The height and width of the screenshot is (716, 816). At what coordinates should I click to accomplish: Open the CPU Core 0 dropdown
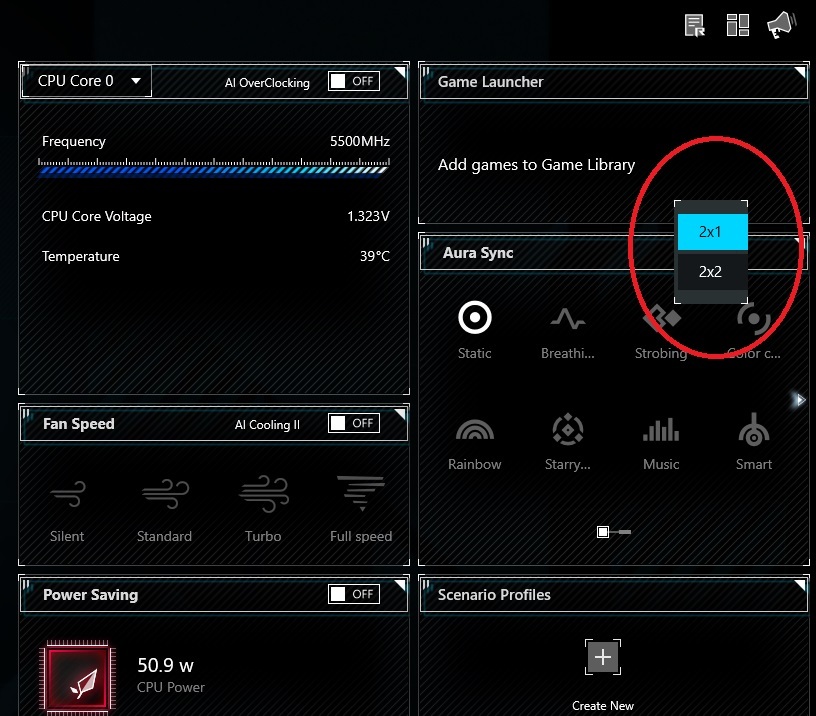point(86,81)
